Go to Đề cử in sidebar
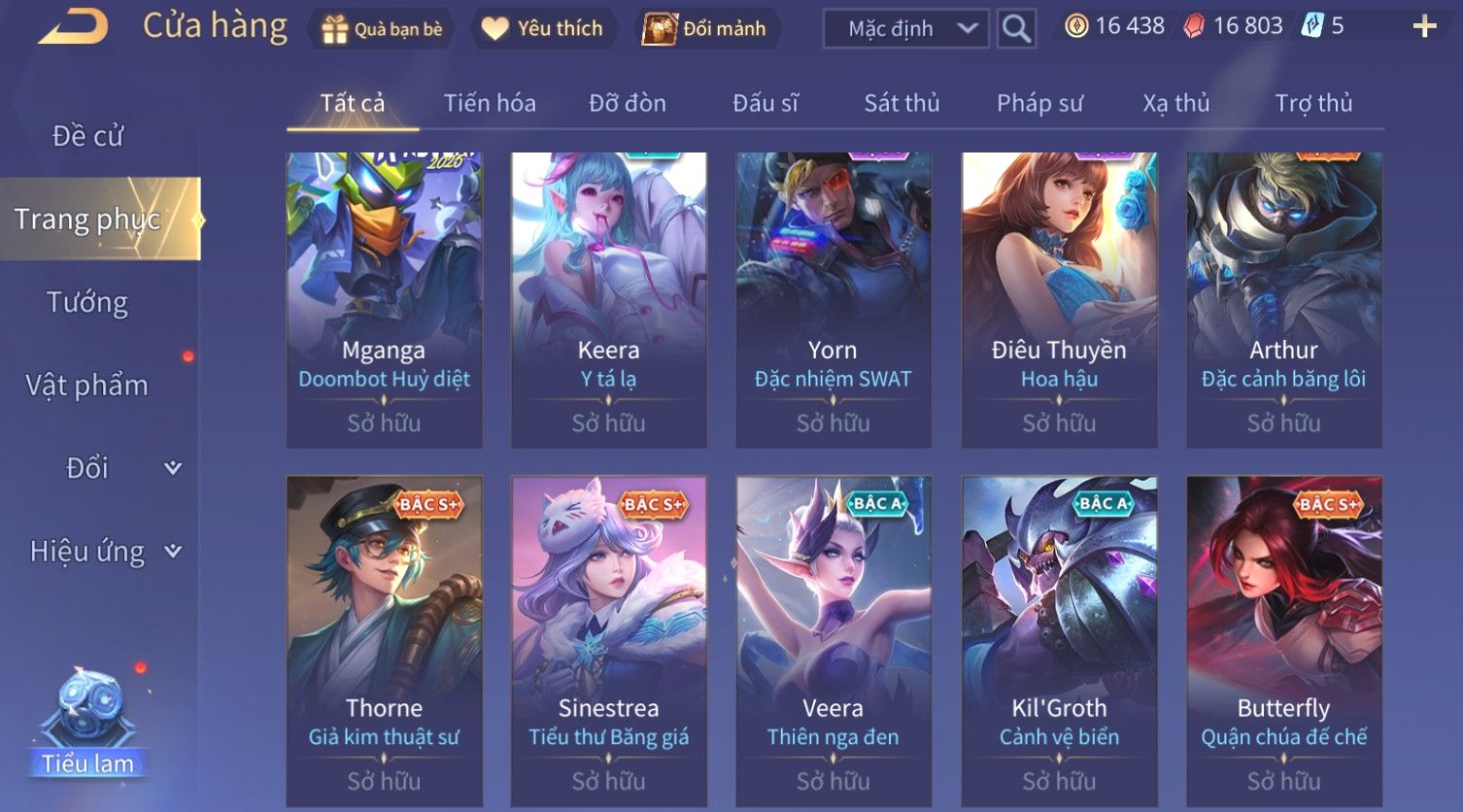 87,136
